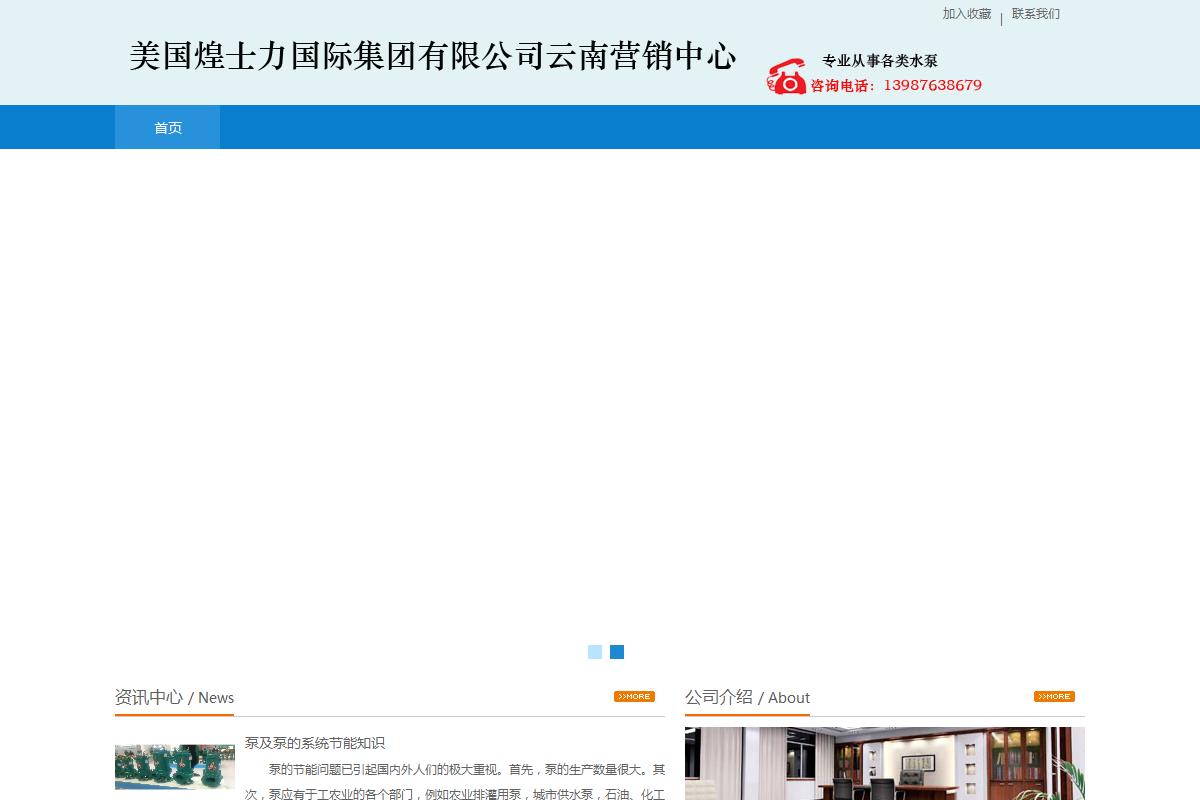
Task: Switch to the light blue carousel dot
Action: (x=595, y=652)
